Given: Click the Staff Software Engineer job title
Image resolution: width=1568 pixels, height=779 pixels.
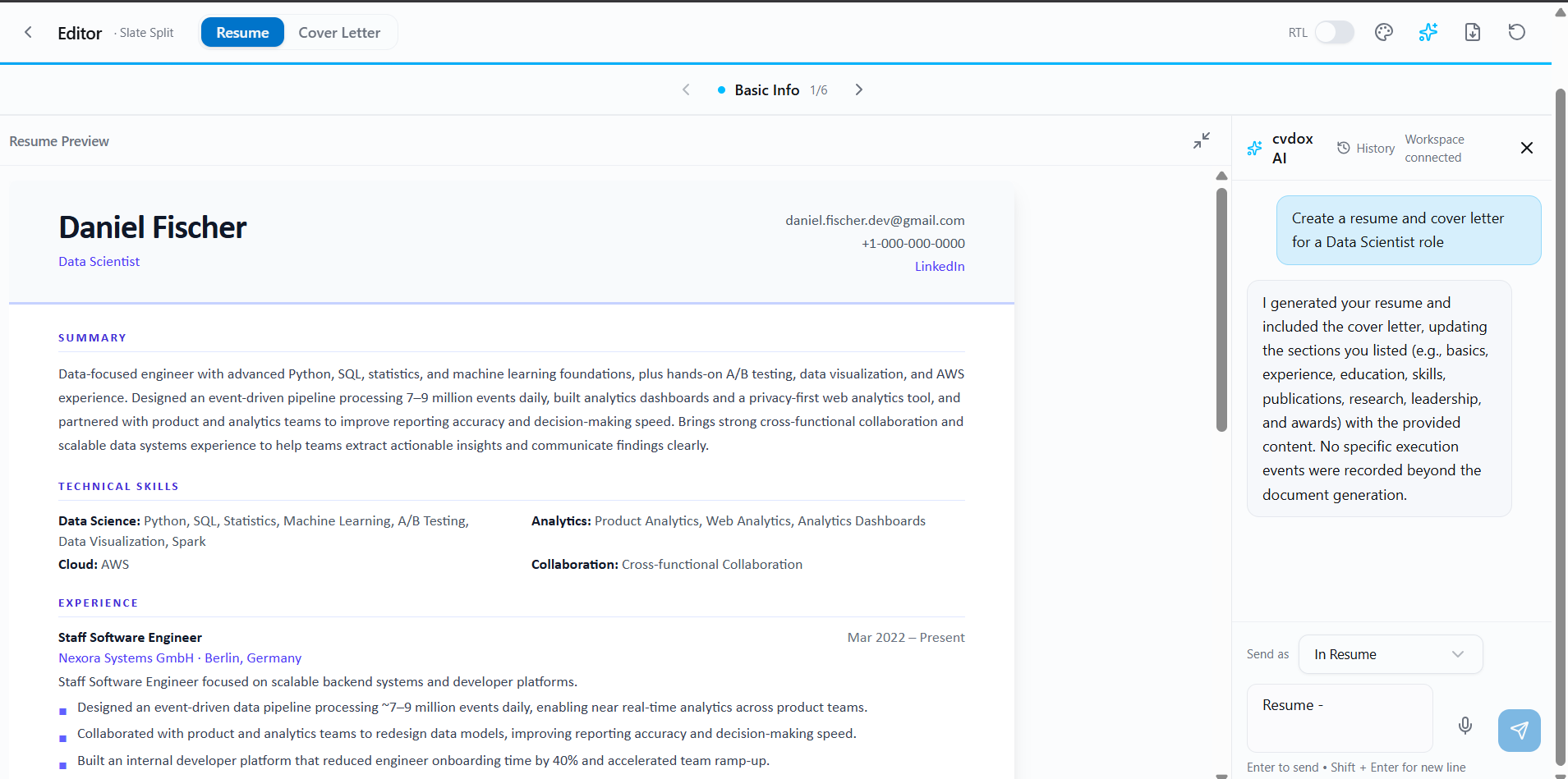Looking at the screenshot, I should [x=130, y=637].
